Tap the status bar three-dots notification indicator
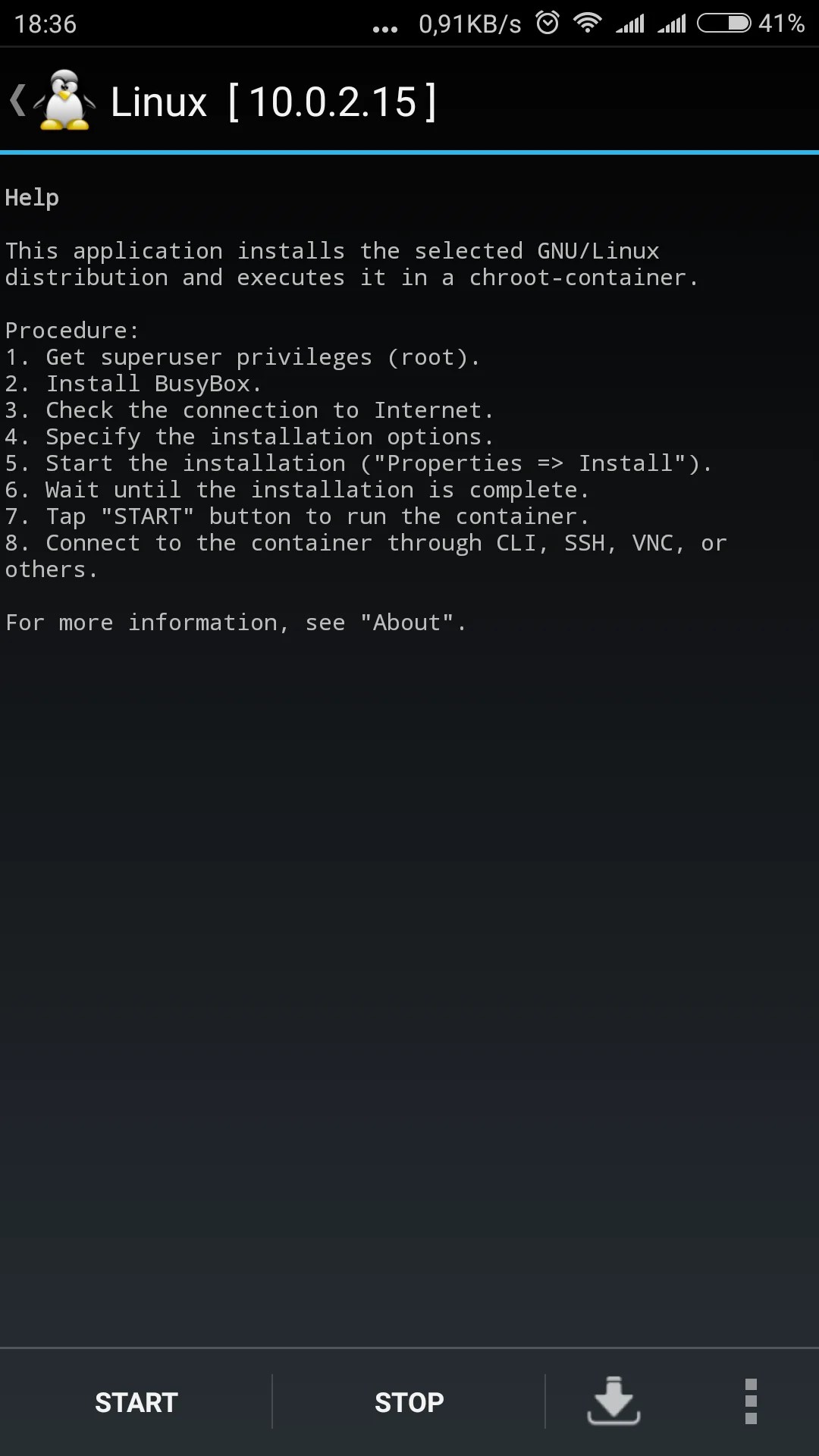Viewport: 819px width, 1456px height. pyautogui.click(x=385, y=30)
